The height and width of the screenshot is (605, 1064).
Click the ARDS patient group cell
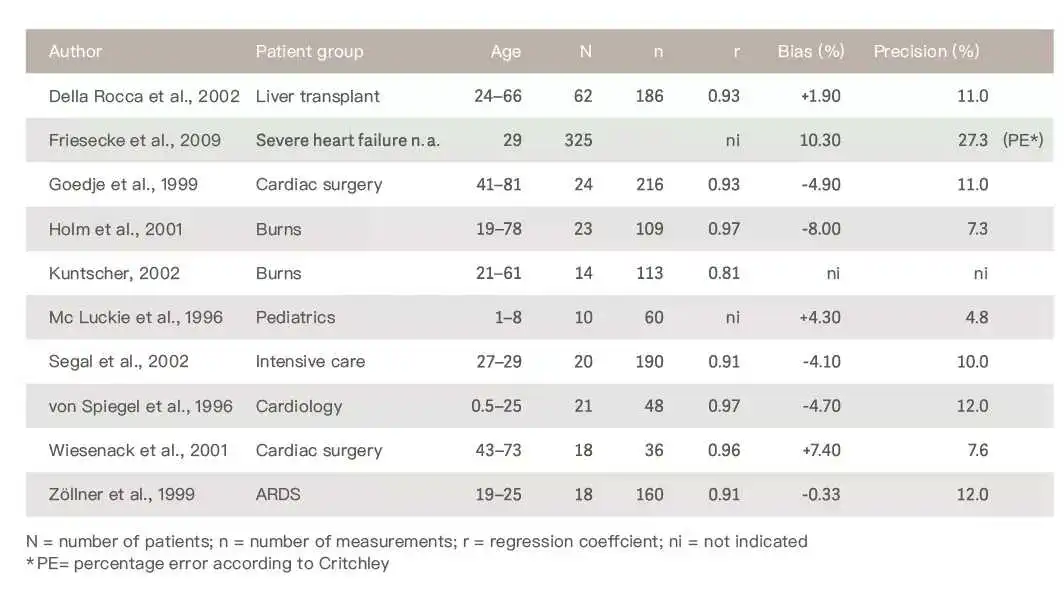point(278,494)
